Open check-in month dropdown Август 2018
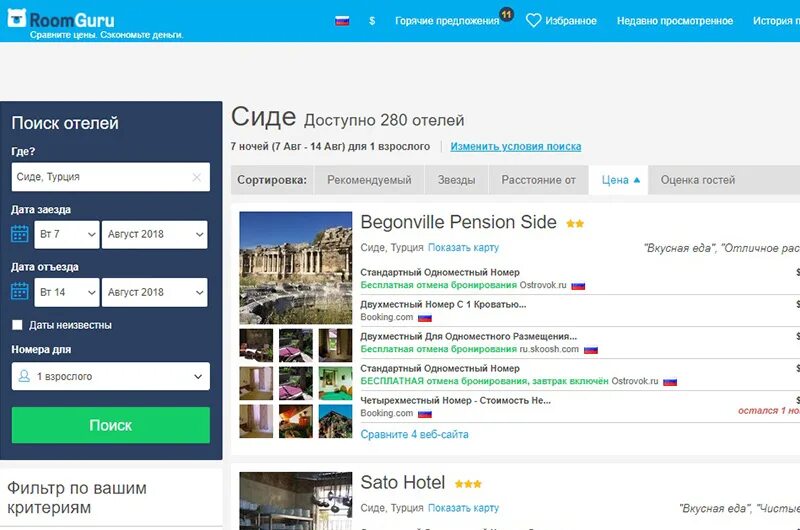The image size is (800, 530). [155, 234]
